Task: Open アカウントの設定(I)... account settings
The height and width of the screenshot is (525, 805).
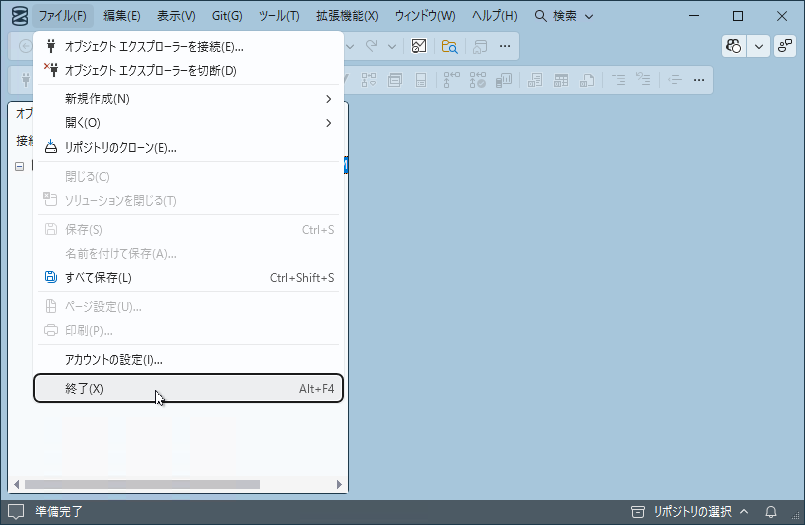Action: click(113, 359)
